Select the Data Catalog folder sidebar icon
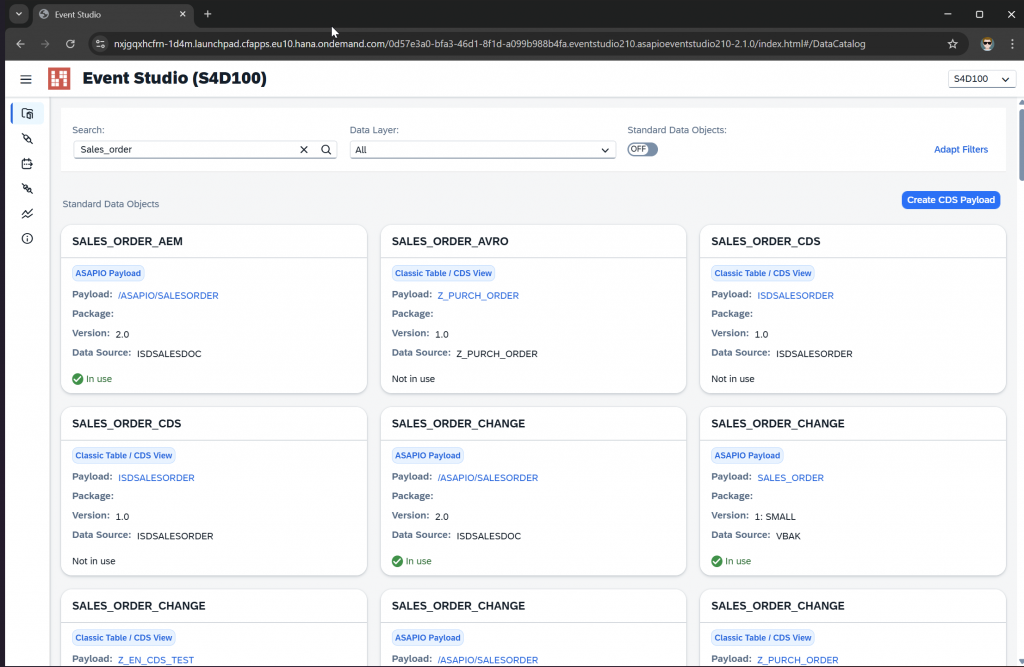1024x667 pixels. (27, 114)
